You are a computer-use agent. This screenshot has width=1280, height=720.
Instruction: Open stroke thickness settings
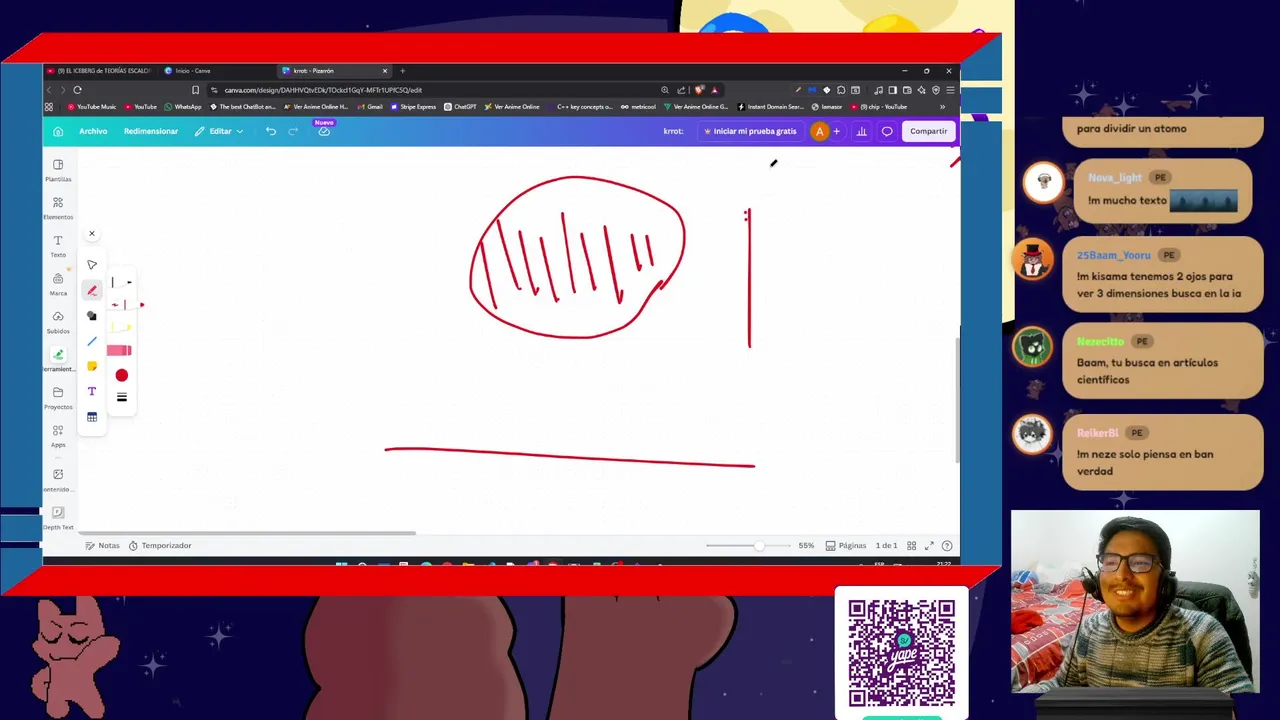pyautogui.click(x=121, y=397)
